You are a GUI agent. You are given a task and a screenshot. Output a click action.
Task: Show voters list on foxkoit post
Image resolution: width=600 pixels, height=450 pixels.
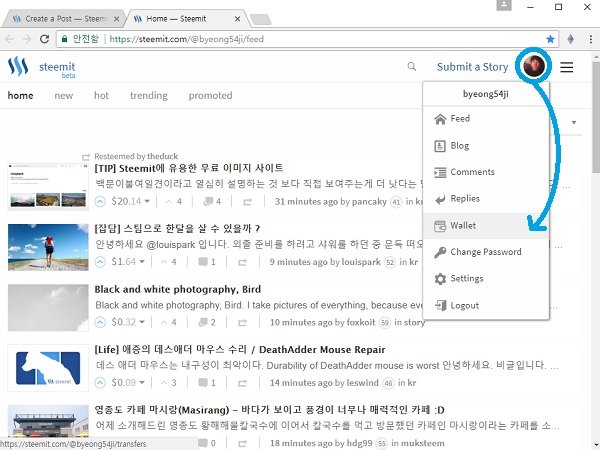pos(169,323)
